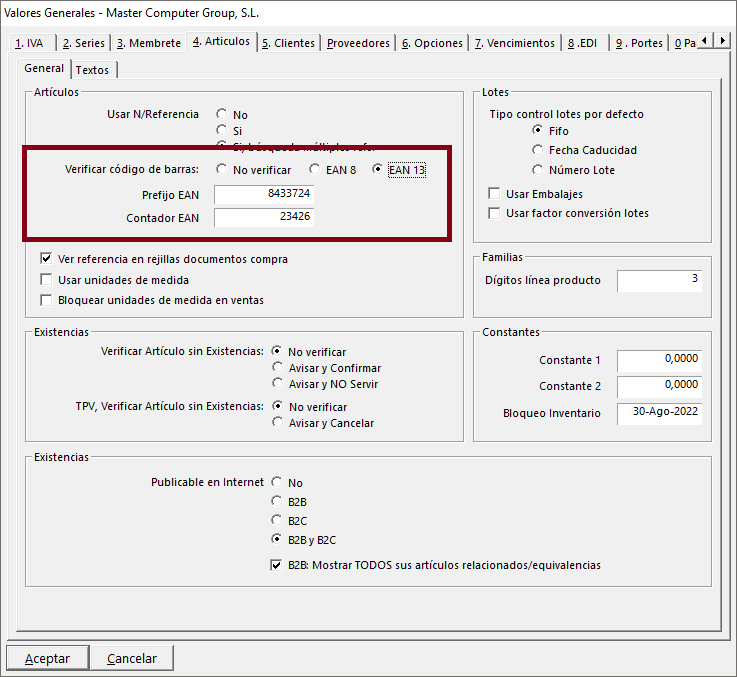Select Avisar y Confirmar for stock verification

pos(277,368)
